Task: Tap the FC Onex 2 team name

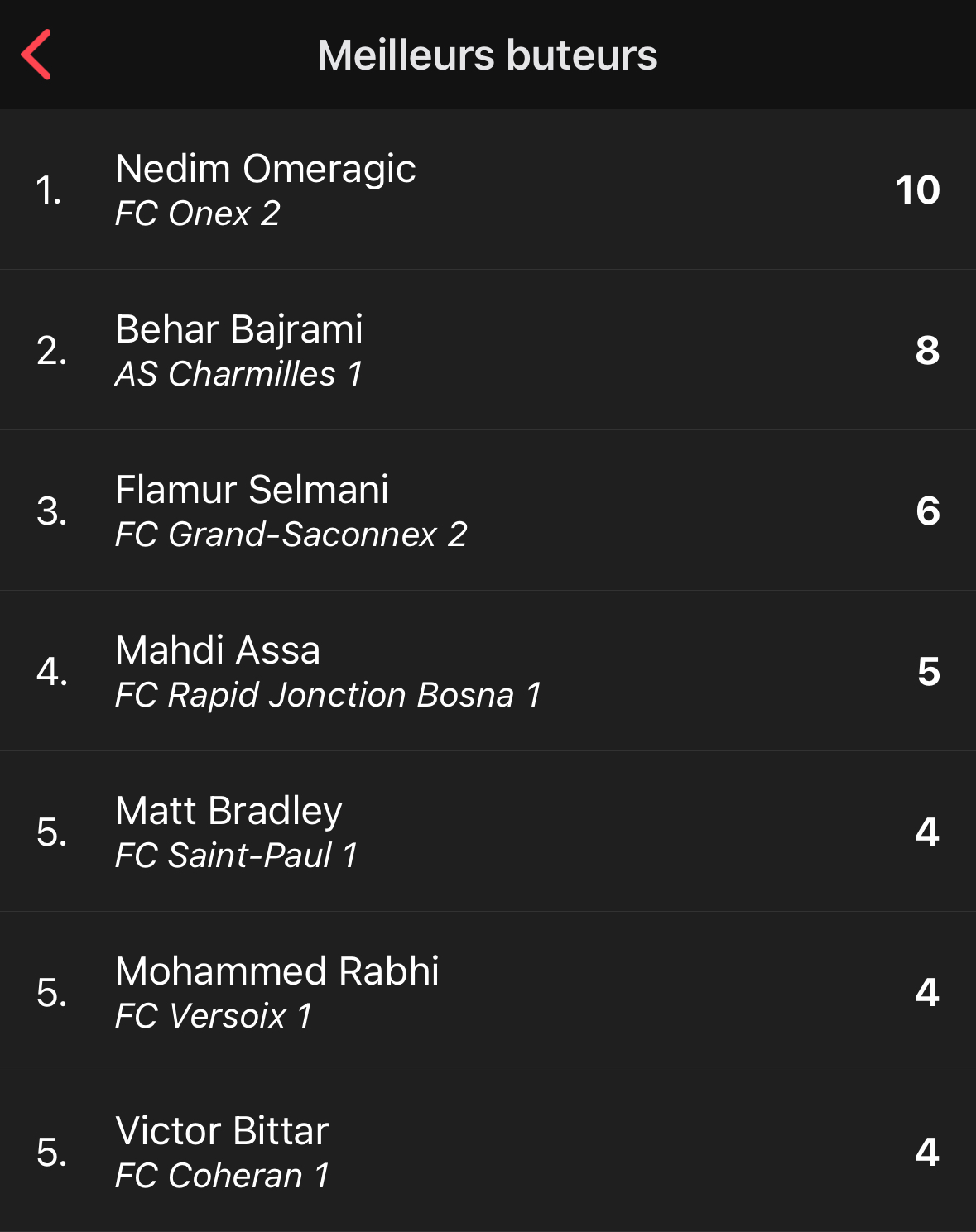Action: [198, 213]
